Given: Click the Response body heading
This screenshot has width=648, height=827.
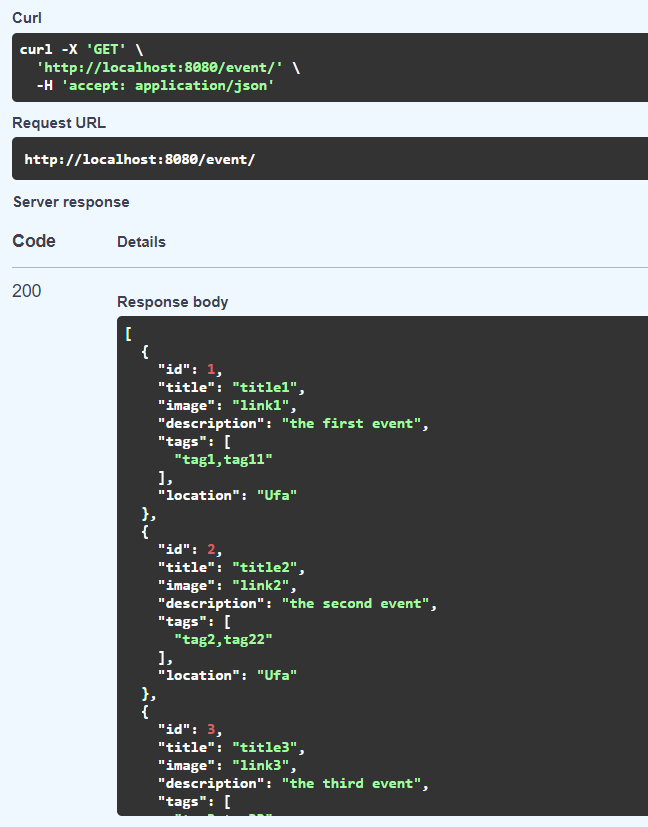Looking at the screenshot, I should click(x=172, y=302).
